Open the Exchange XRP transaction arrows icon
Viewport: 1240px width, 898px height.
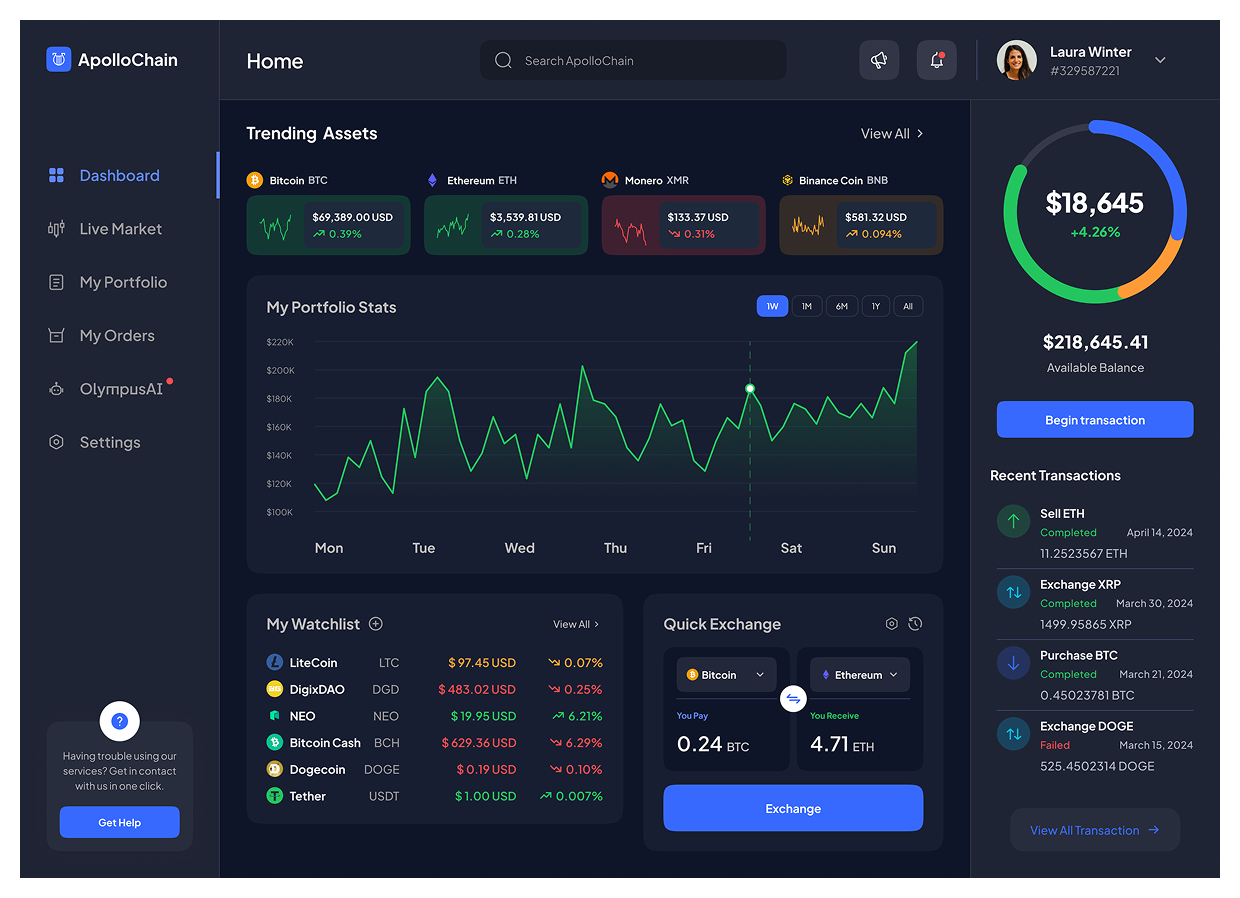pyautogui.click(x=1013, y=592)
